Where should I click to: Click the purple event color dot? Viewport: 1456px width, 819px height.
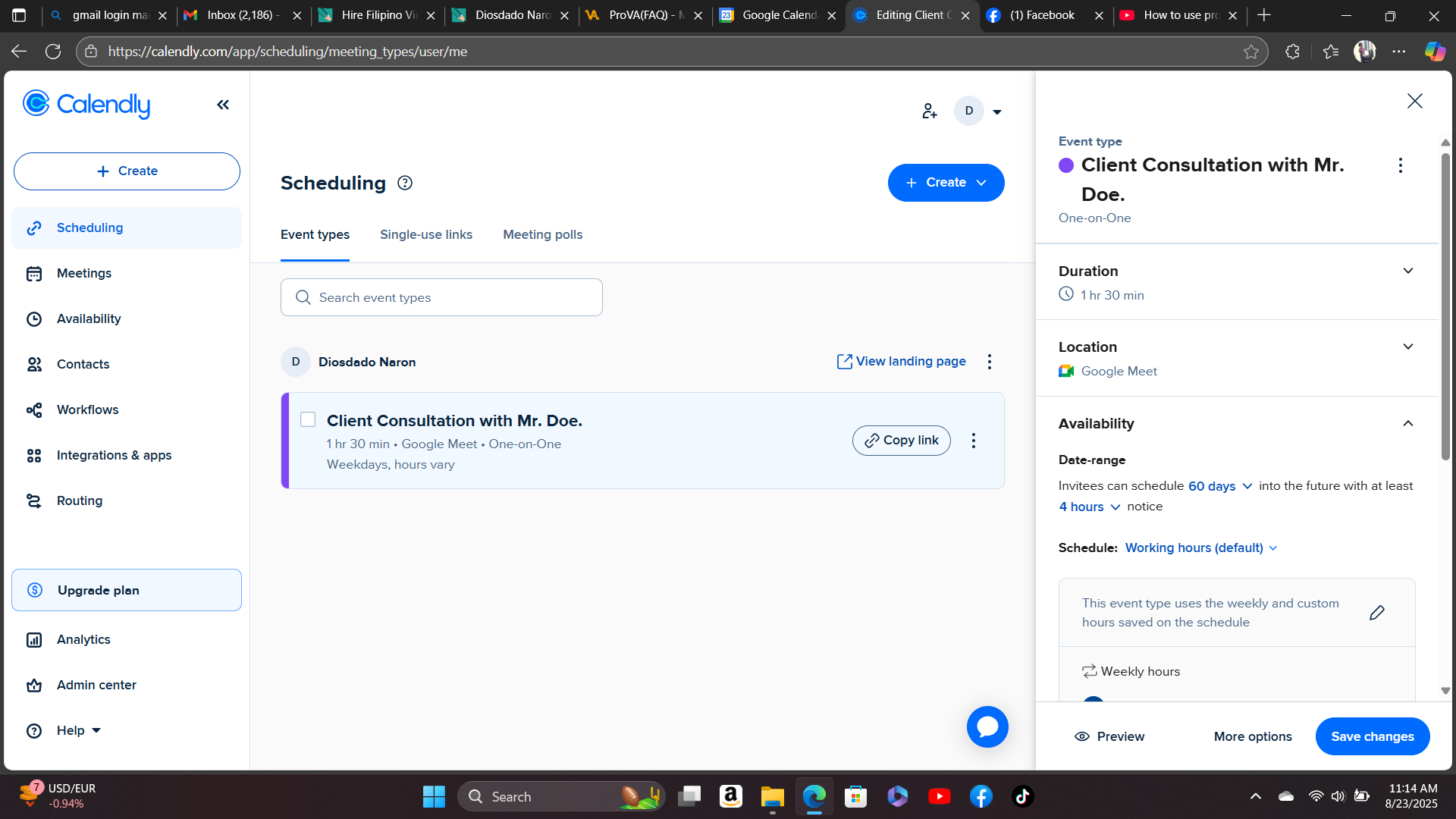click(x=1066, y=165)
